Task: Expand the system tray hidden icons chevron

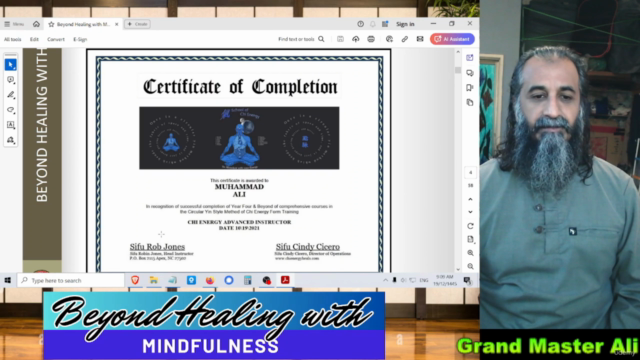Action: tap(385, 280)
